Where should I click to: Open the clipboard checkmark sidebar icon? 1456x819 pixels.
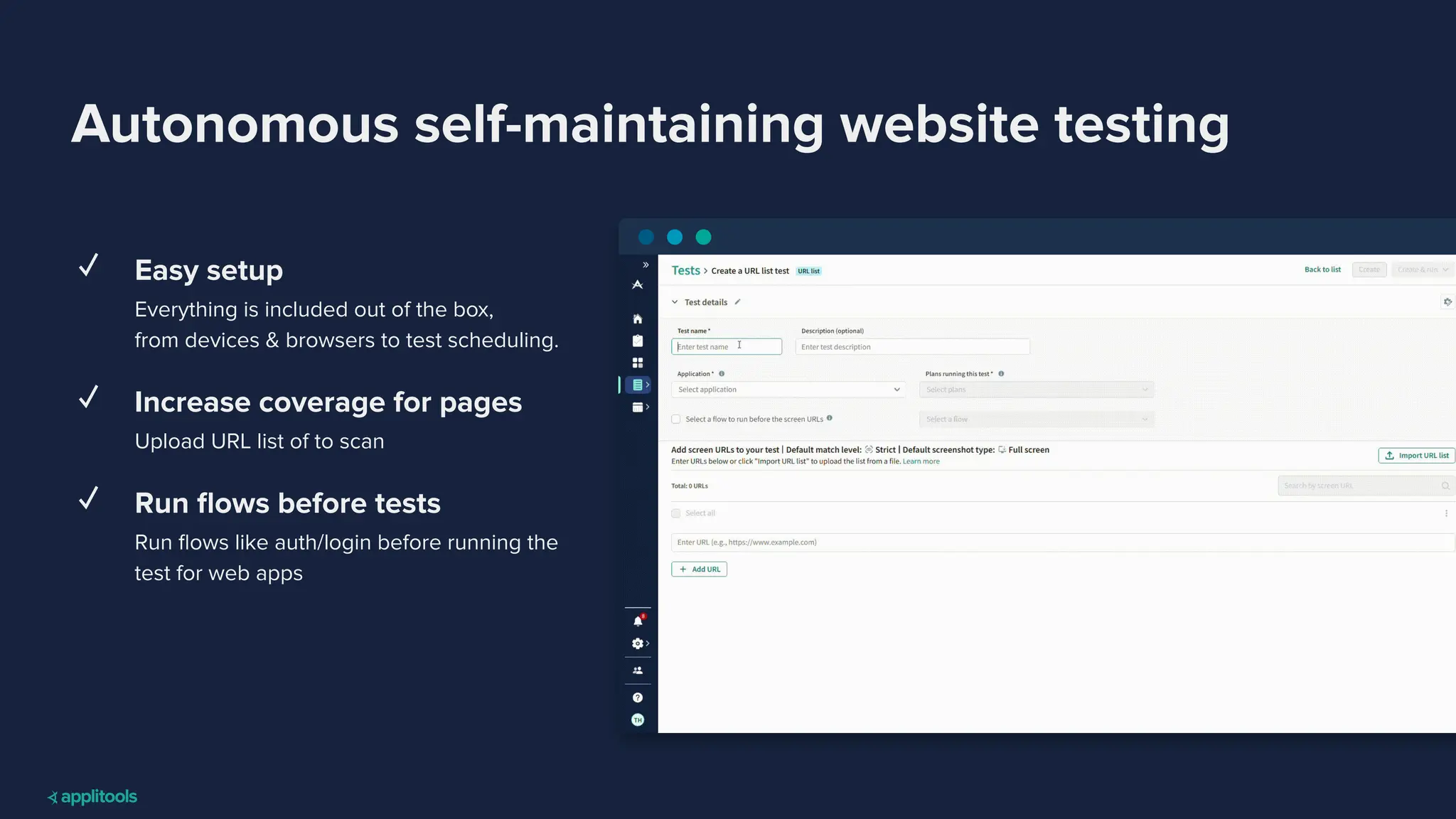pyautogui.click(x=638, y=341)
